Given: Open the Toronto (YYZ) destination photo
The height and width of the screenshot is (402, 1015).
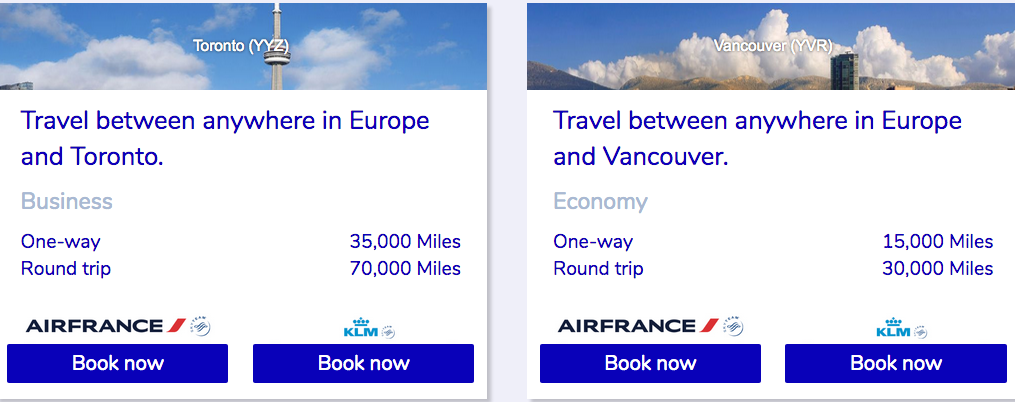Looking at the screenshot, I should point(244,46).
